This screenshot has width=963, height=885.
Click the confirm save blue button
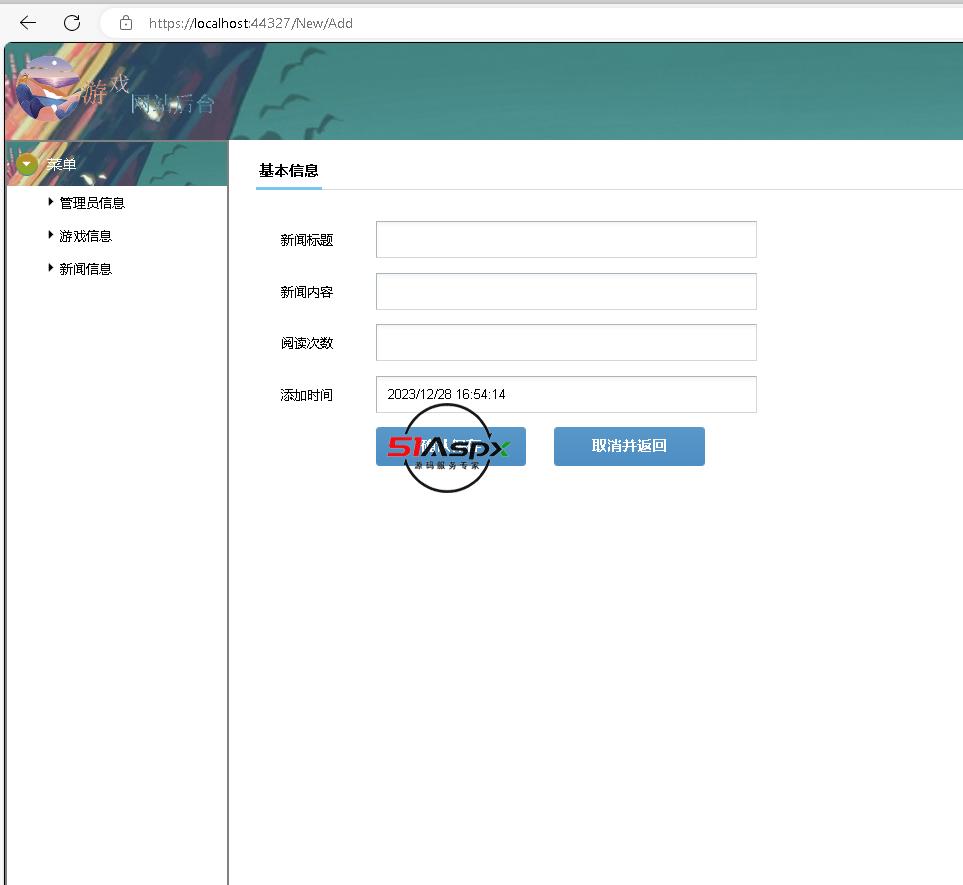pyautogui.click(x=451, y=446)
